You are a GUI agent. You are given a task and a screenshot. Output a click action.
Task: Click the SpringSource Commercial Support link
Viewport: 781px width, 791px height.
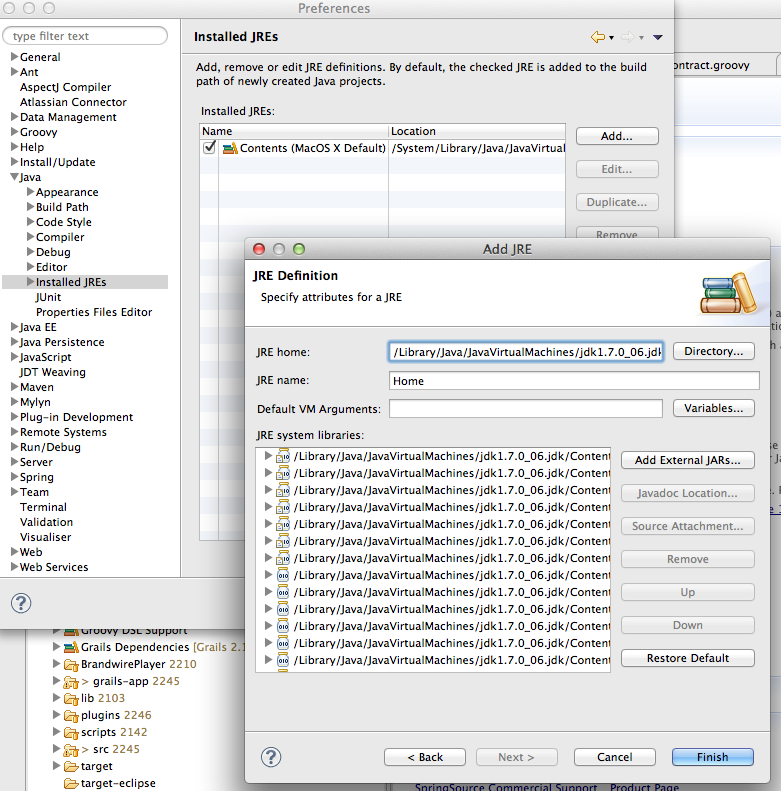point(506,786)
